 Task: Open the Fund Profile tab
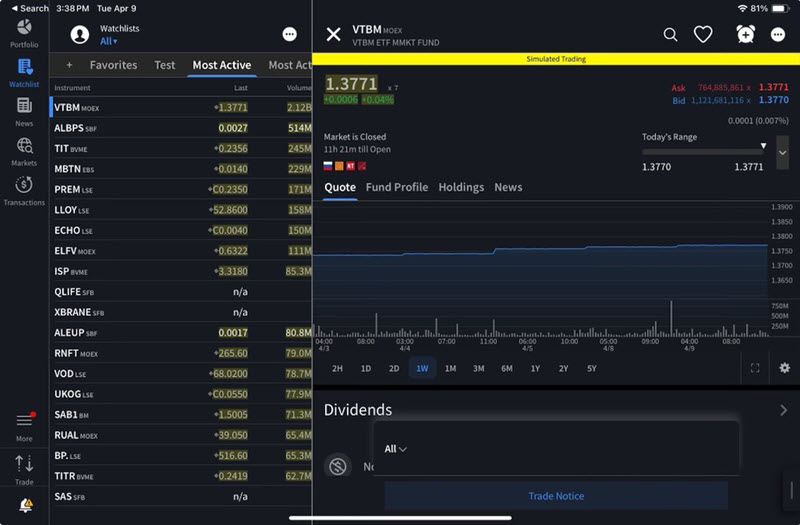tap(397, 187)
